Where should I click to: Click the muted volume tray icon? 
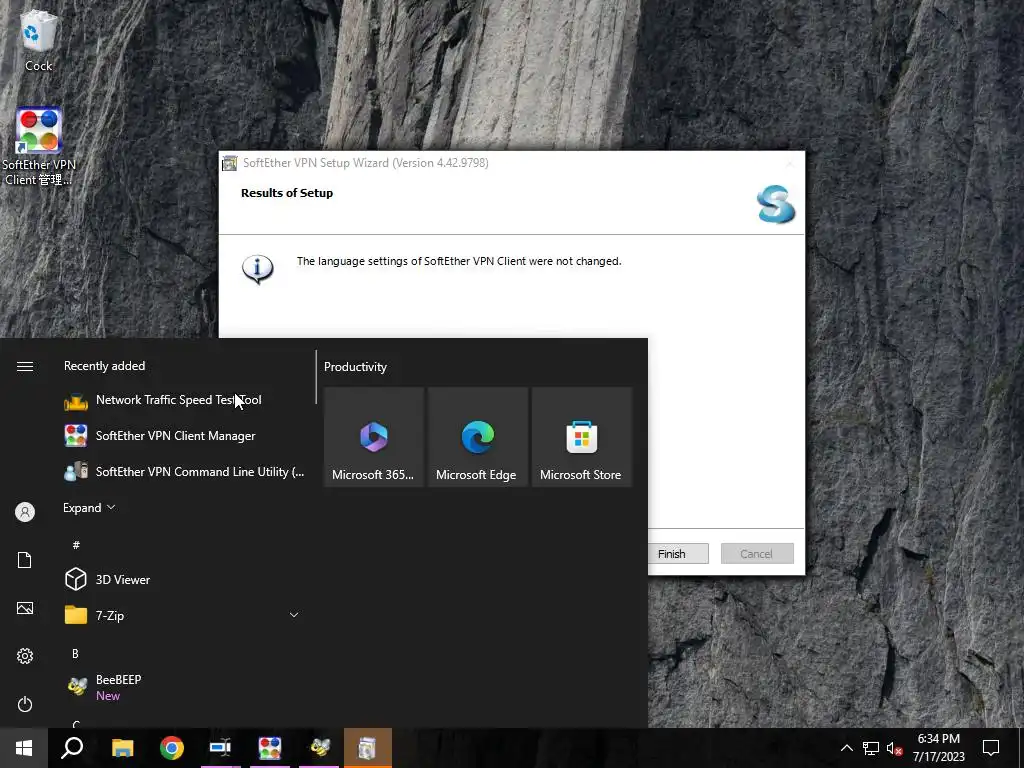coord(894,748)
